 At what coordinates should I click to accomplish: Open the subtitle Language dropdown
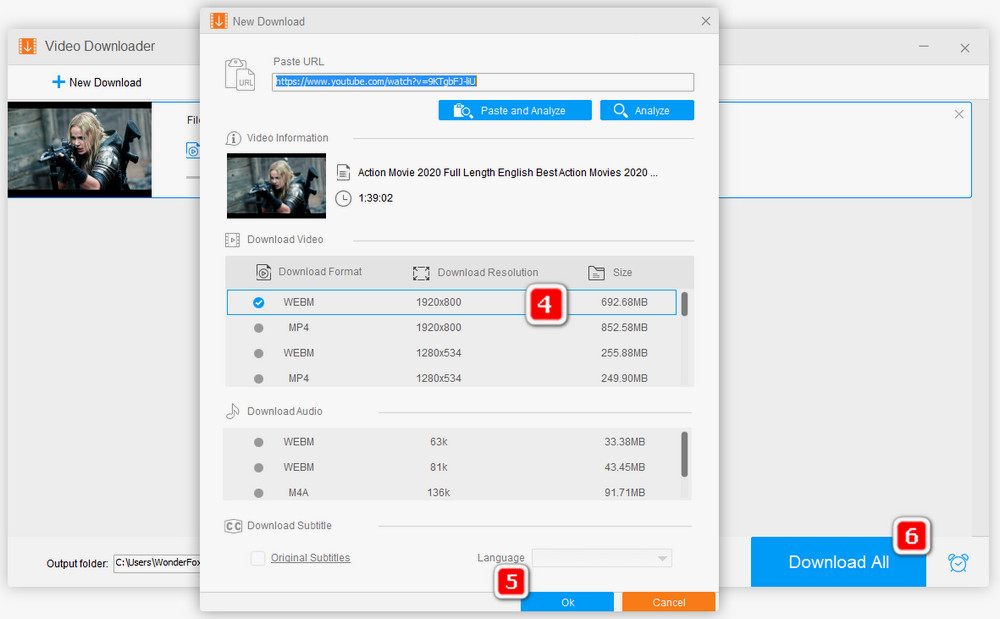tap(601, 557)
